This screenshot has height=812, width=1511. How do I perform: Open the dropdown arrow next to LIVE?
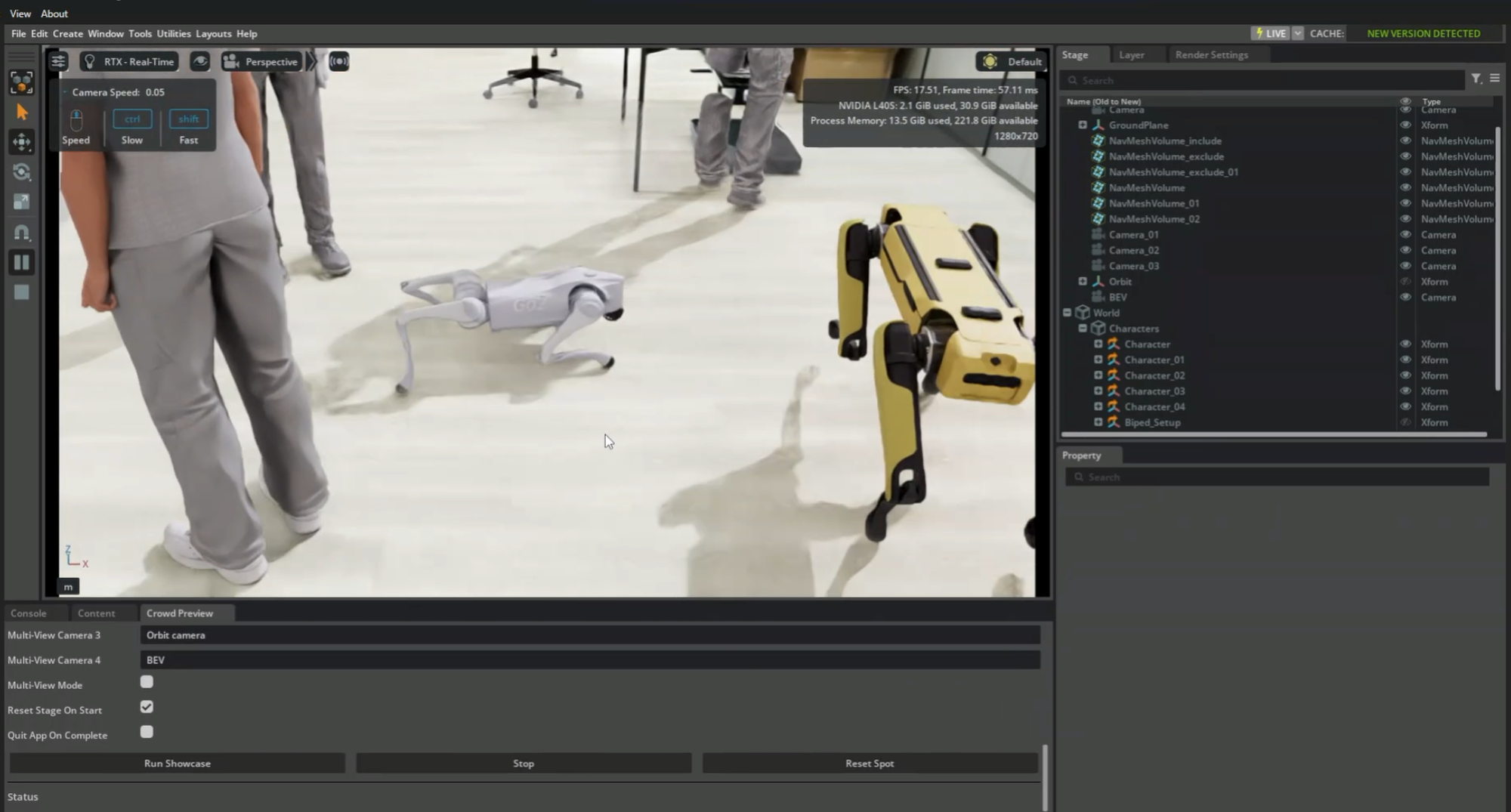(1297, 33)
